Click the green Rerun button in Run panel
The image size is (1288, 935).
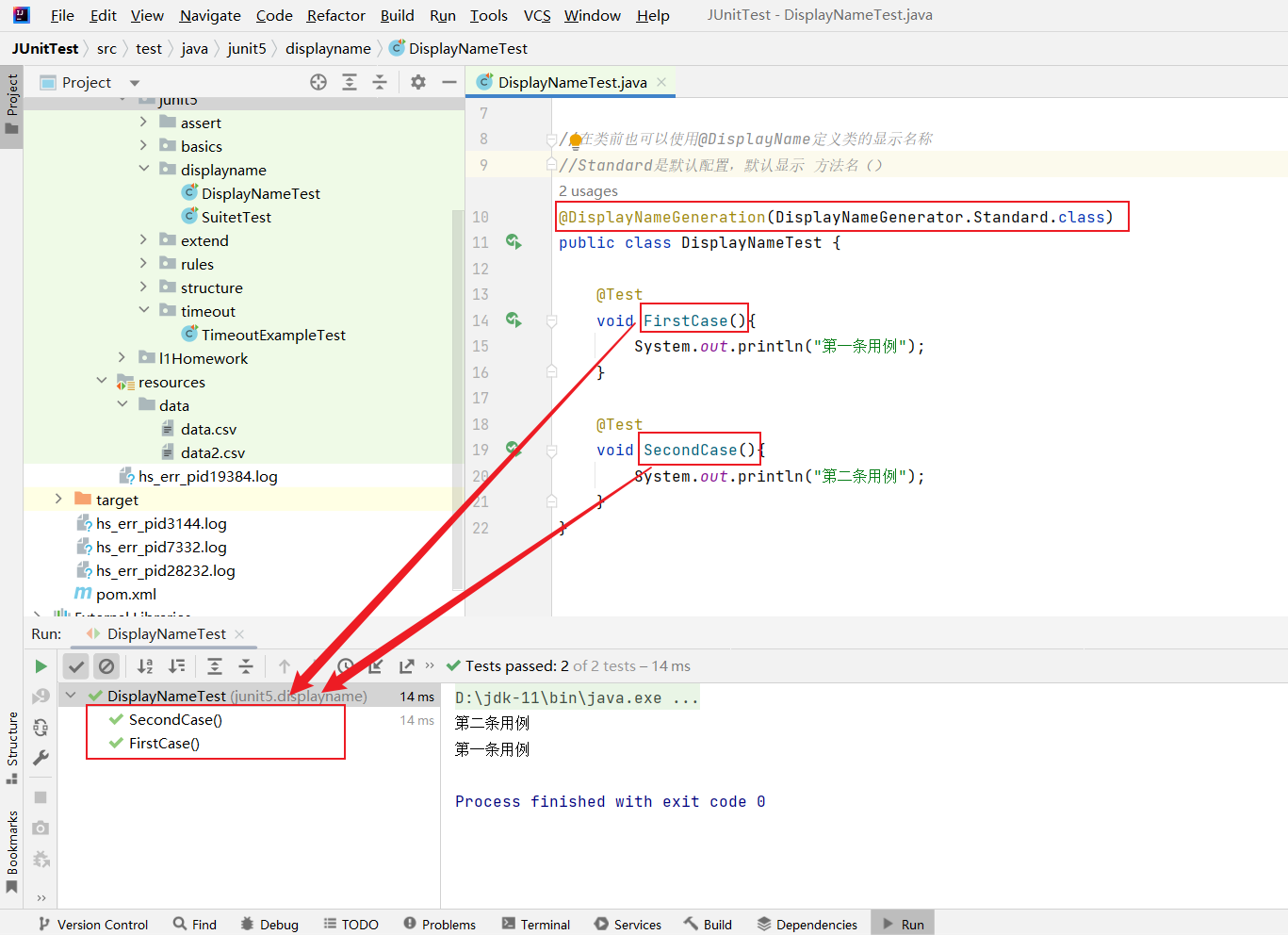point(41,666)
